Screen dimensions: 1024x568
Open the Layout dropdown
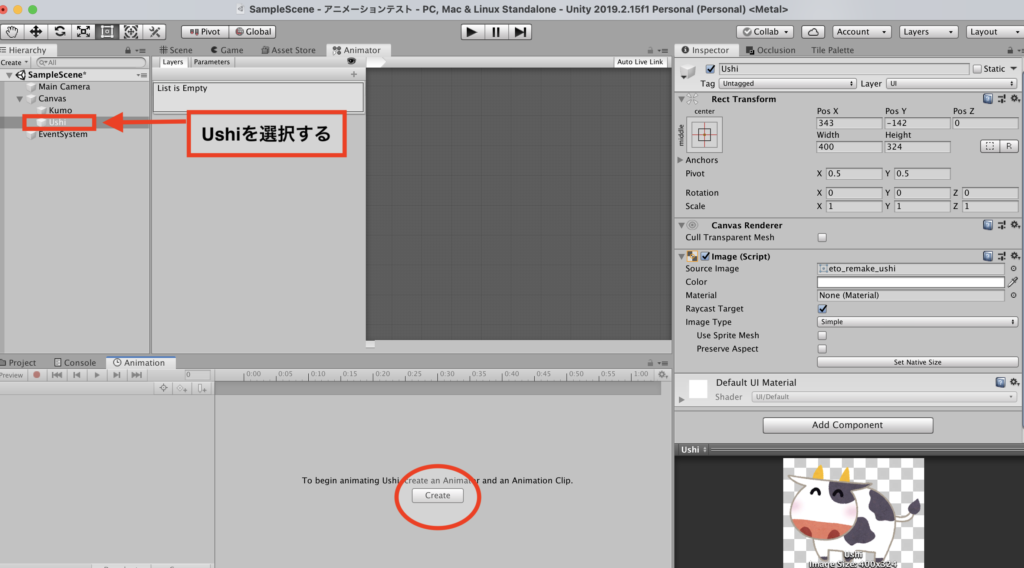tap(994, 31)
